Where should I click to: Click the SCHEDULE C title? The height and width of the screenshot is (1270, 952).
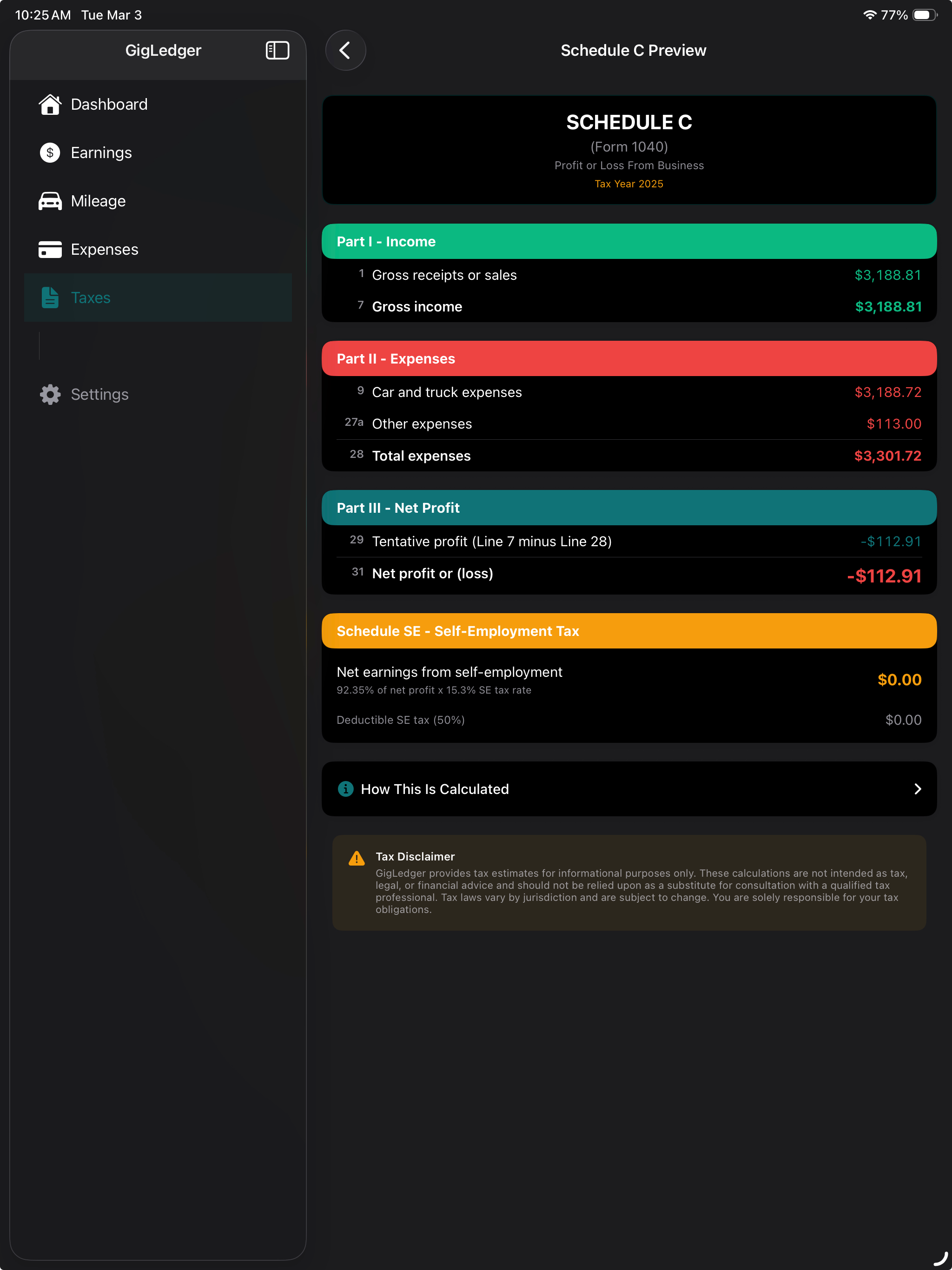tap(629, 122)
